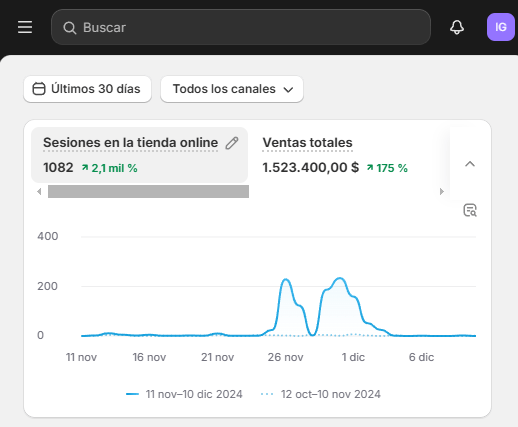Viewport: 518px width, 427px height.
Task: Click the gray horizontal scrollbar thumb
Action: click(148, 192)
